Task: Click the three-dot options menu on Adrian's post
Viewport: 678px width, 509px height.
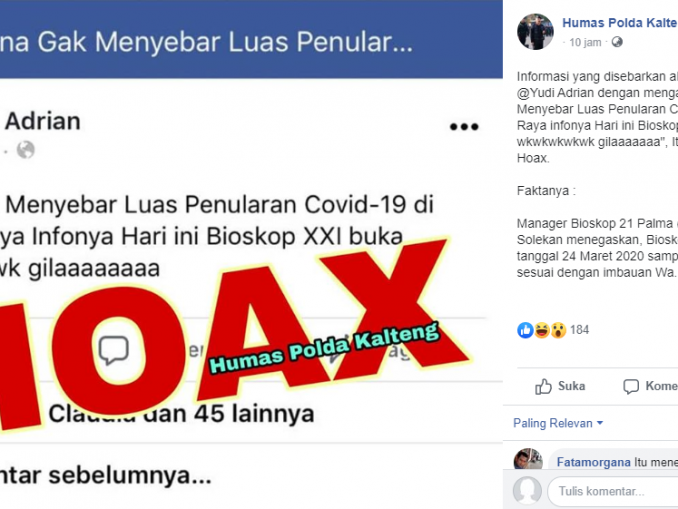Action: pos(464,127)
